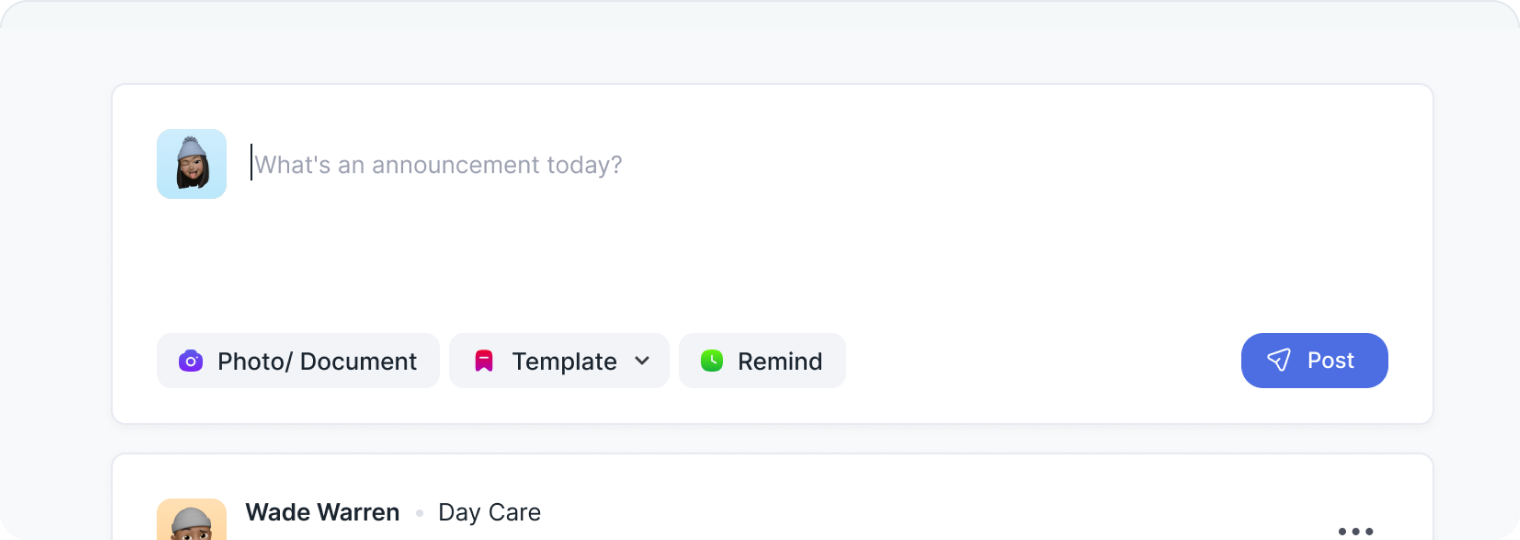The height and width of the screenshot is (540, 1520).
Task: Open Wade Warren's profile name link
Action: coord(322,513)
